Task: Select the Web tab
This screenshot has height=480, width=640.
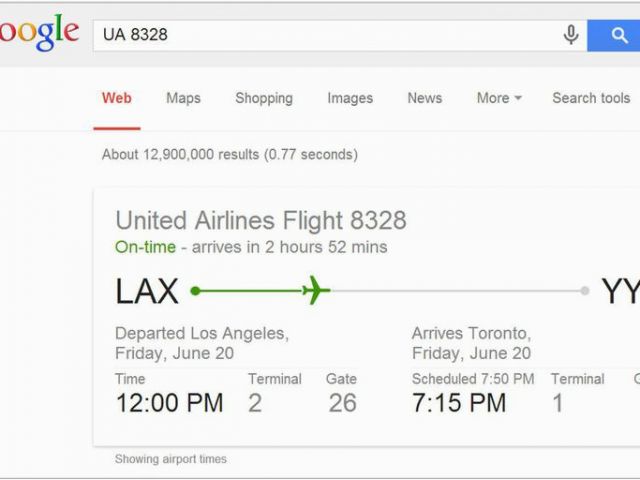Action: point(117,98)
